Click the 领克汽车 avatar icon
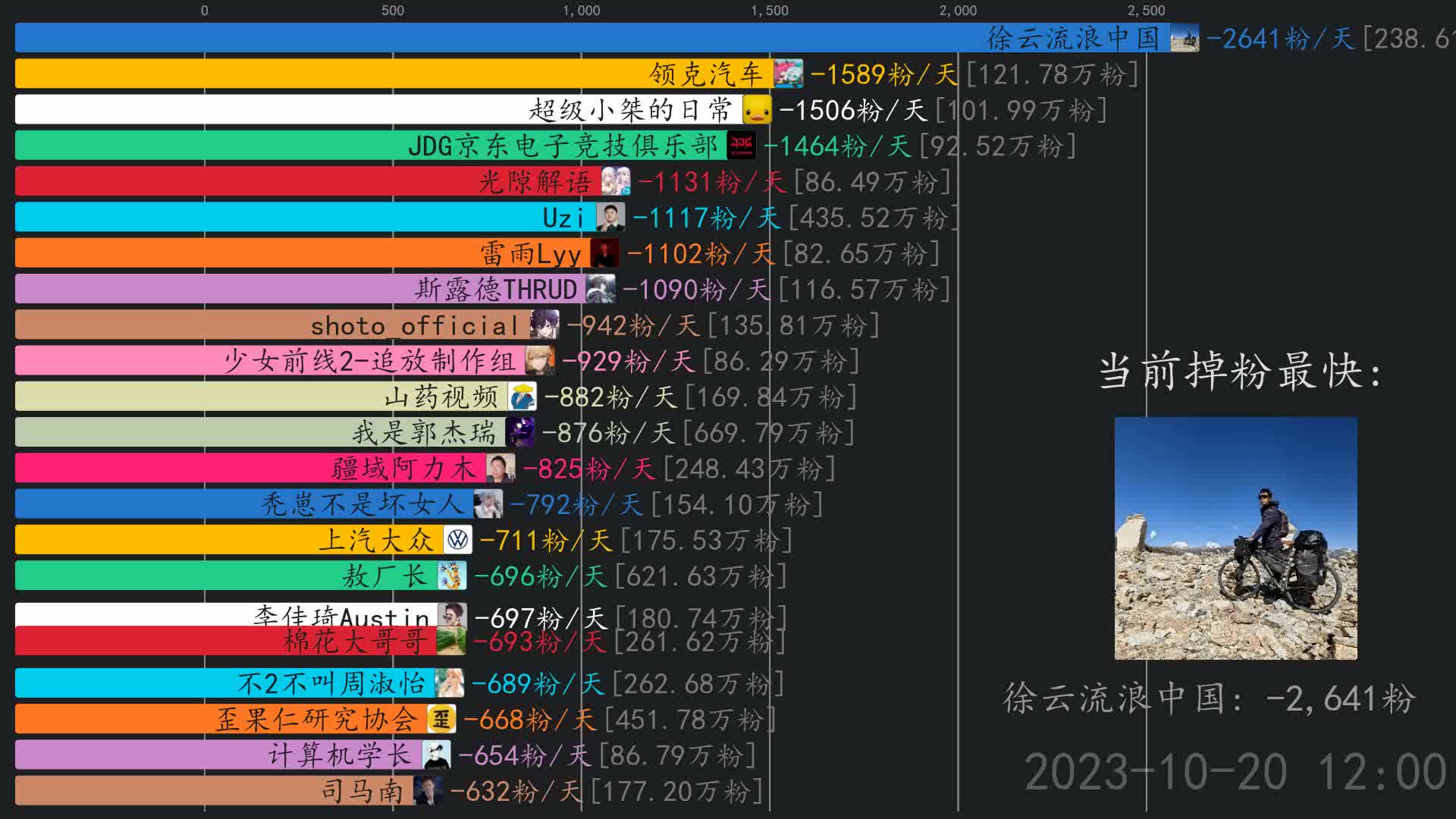 tap(789, 74)
